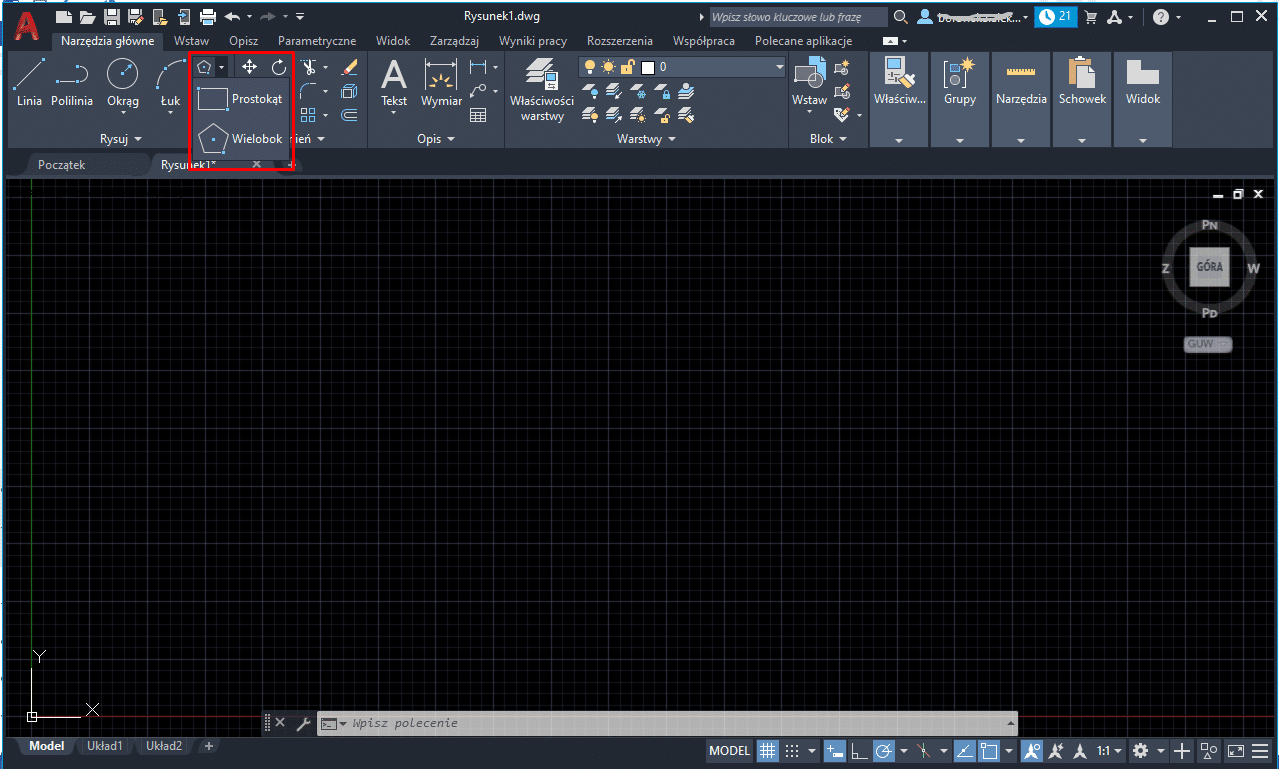
Task: Activate the Rotate tool in ribbon
Action: point(279,67)
